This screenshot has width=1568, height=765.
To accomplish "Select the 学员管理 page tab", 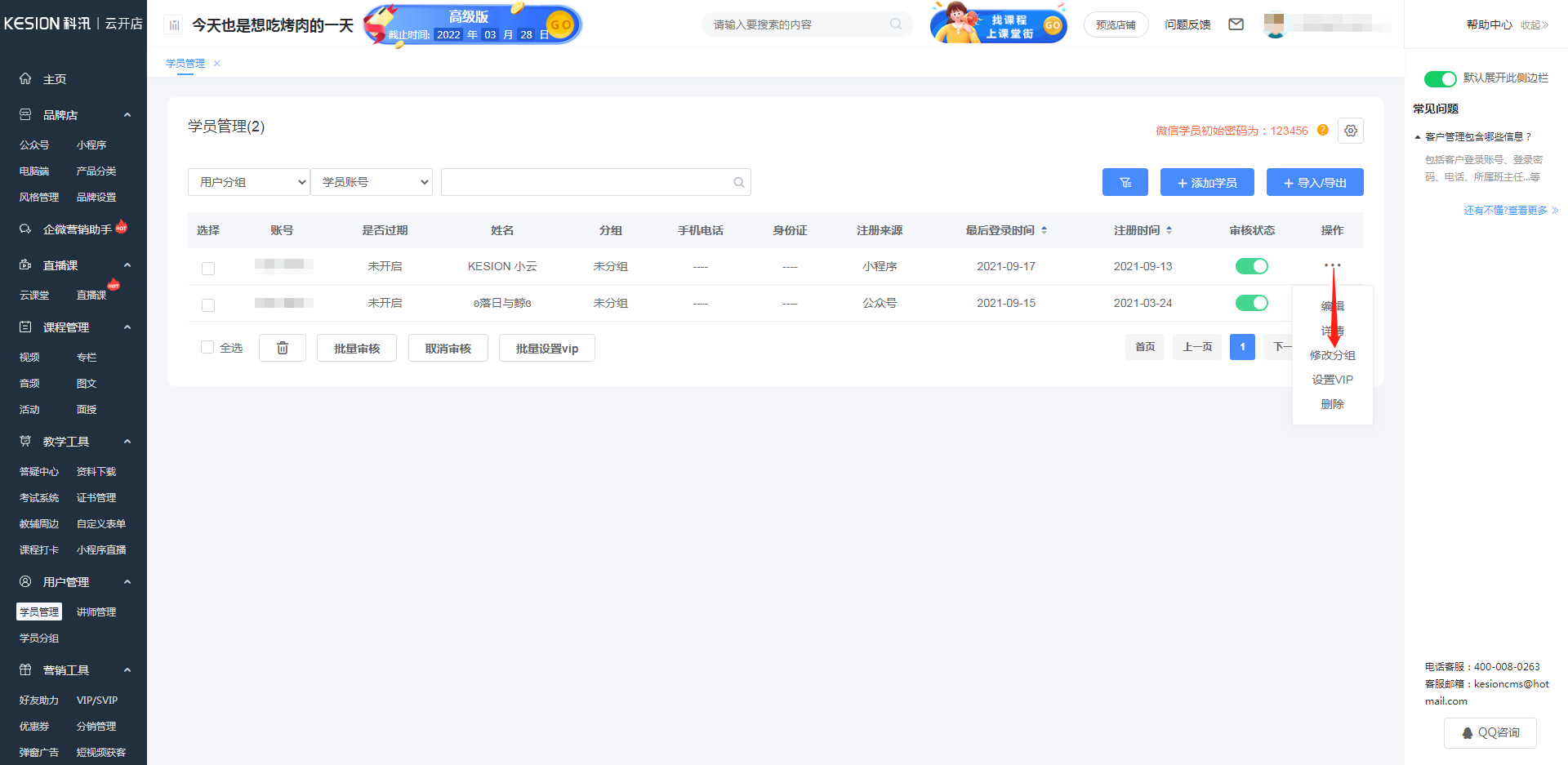I will pos(185,63).
